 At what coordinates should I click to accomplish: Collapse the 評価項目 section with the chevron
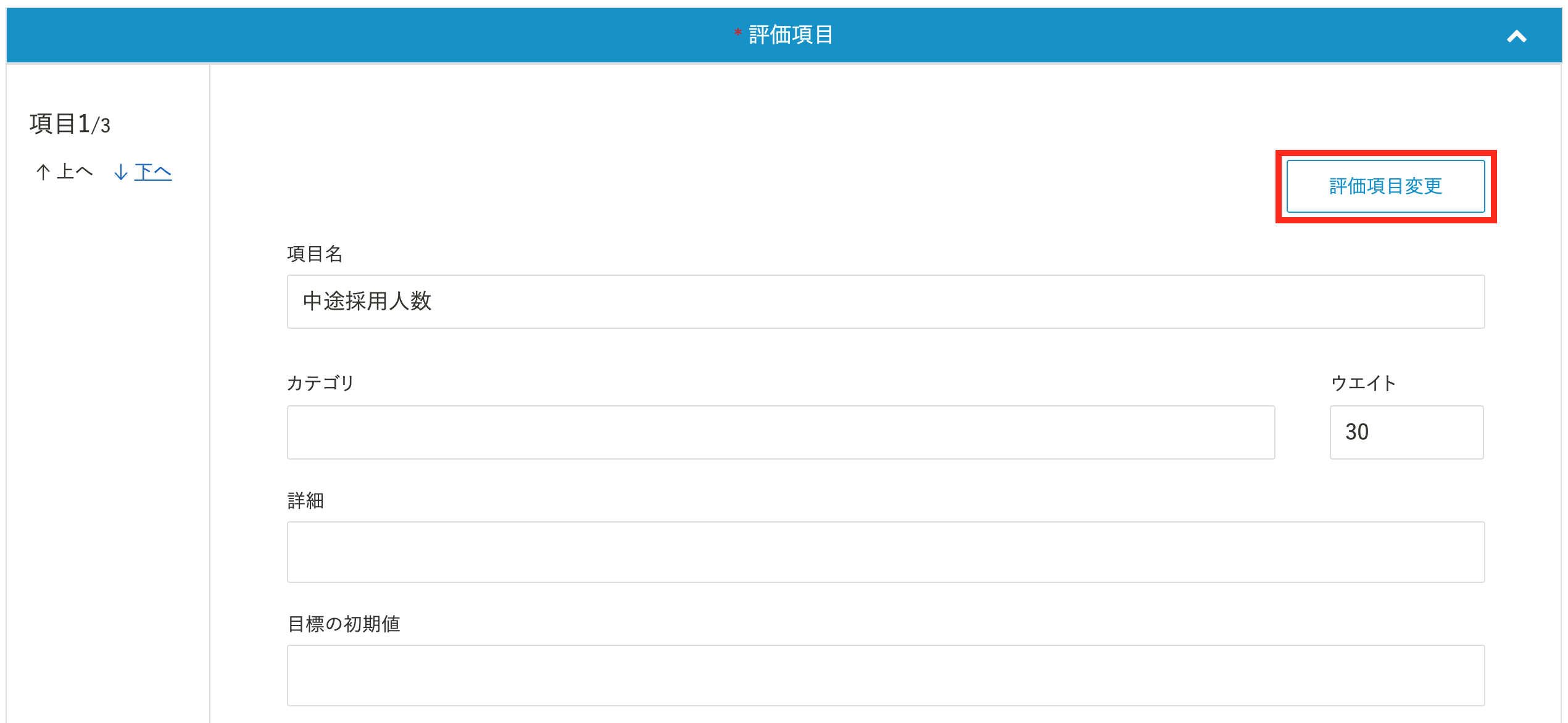pos(1516,36)
